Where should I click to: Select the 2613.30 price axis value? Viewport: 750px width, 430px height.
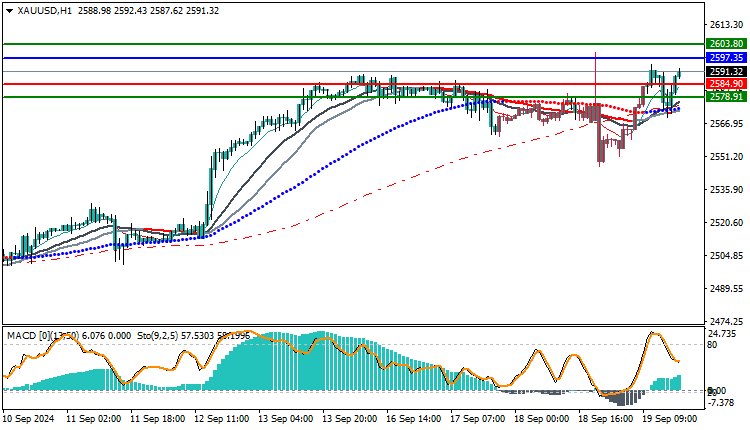[x=727, y=25]
